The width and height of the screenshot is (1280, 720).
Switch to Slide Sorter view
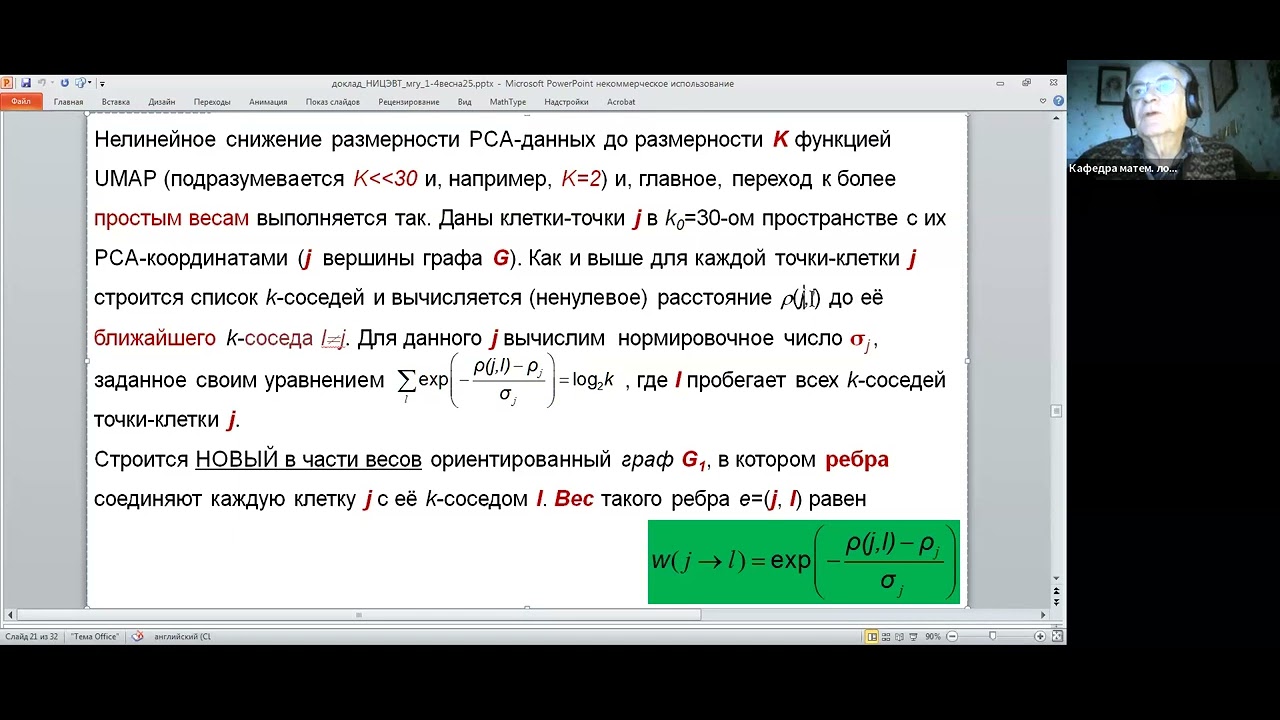pyautogui.click(x=887, y=636)
